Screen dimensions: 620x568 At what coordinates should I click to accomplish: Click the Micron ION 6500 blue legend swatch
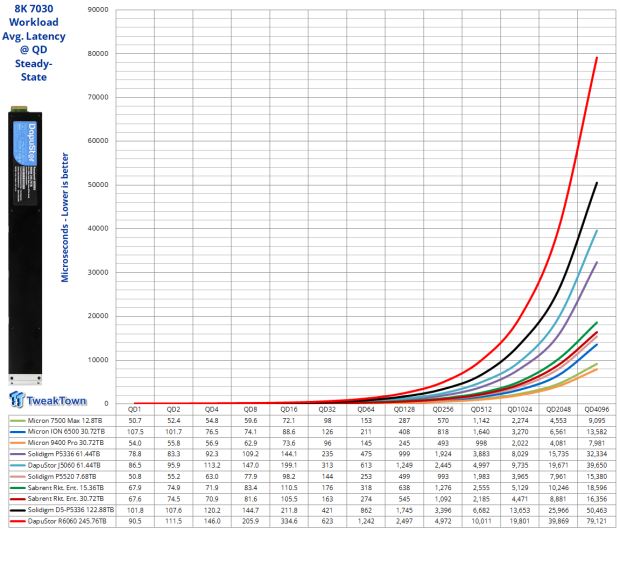(x=17, y=432)
